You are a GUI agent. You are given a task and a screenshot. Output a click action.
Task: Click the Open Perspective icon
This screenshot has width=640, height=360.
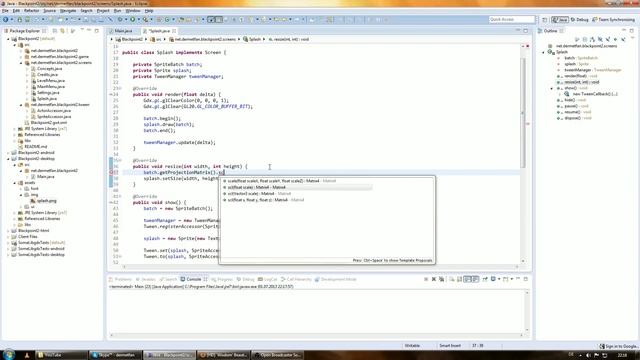coord(545,20)
